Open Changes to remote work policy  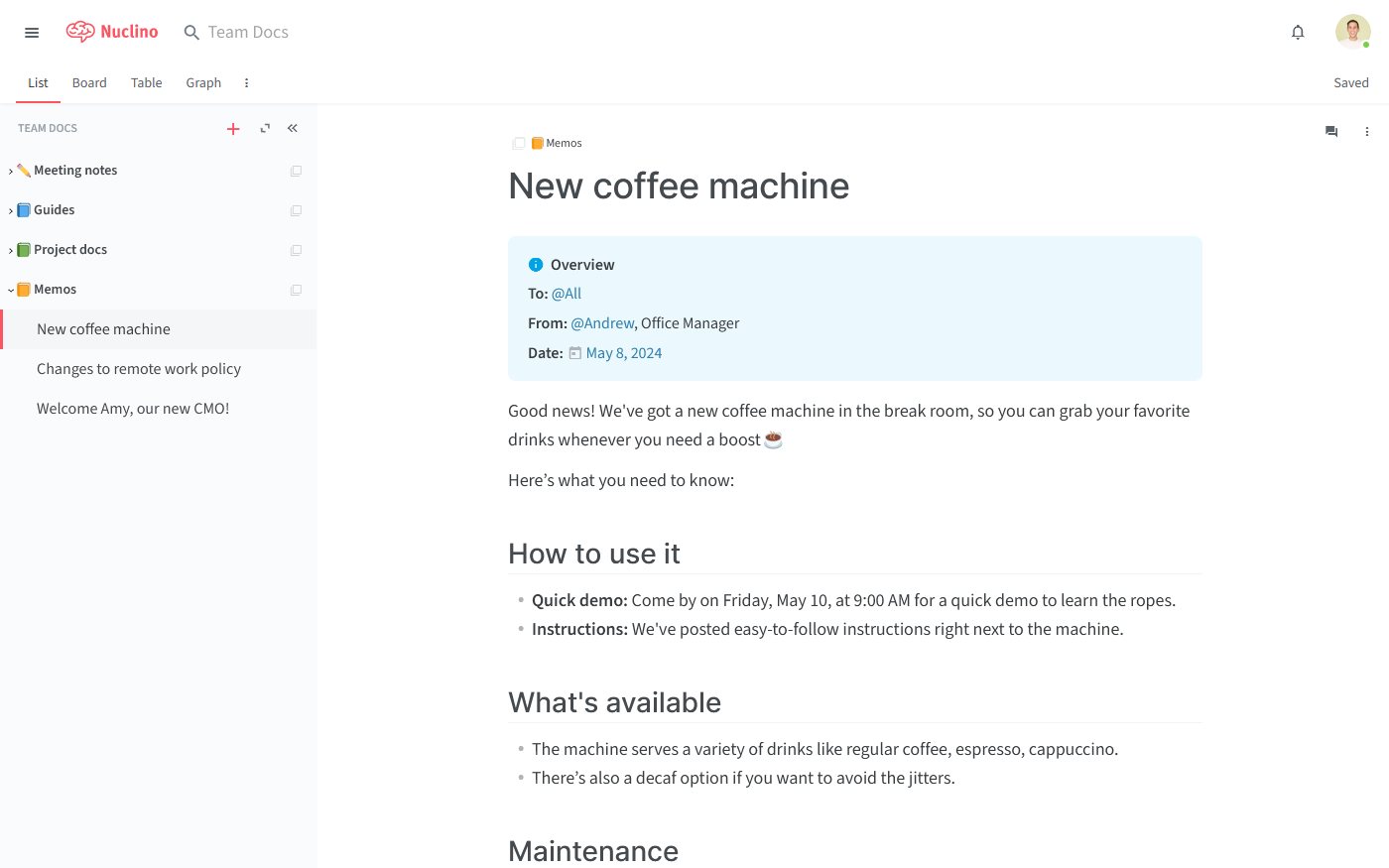coord(139,369)
